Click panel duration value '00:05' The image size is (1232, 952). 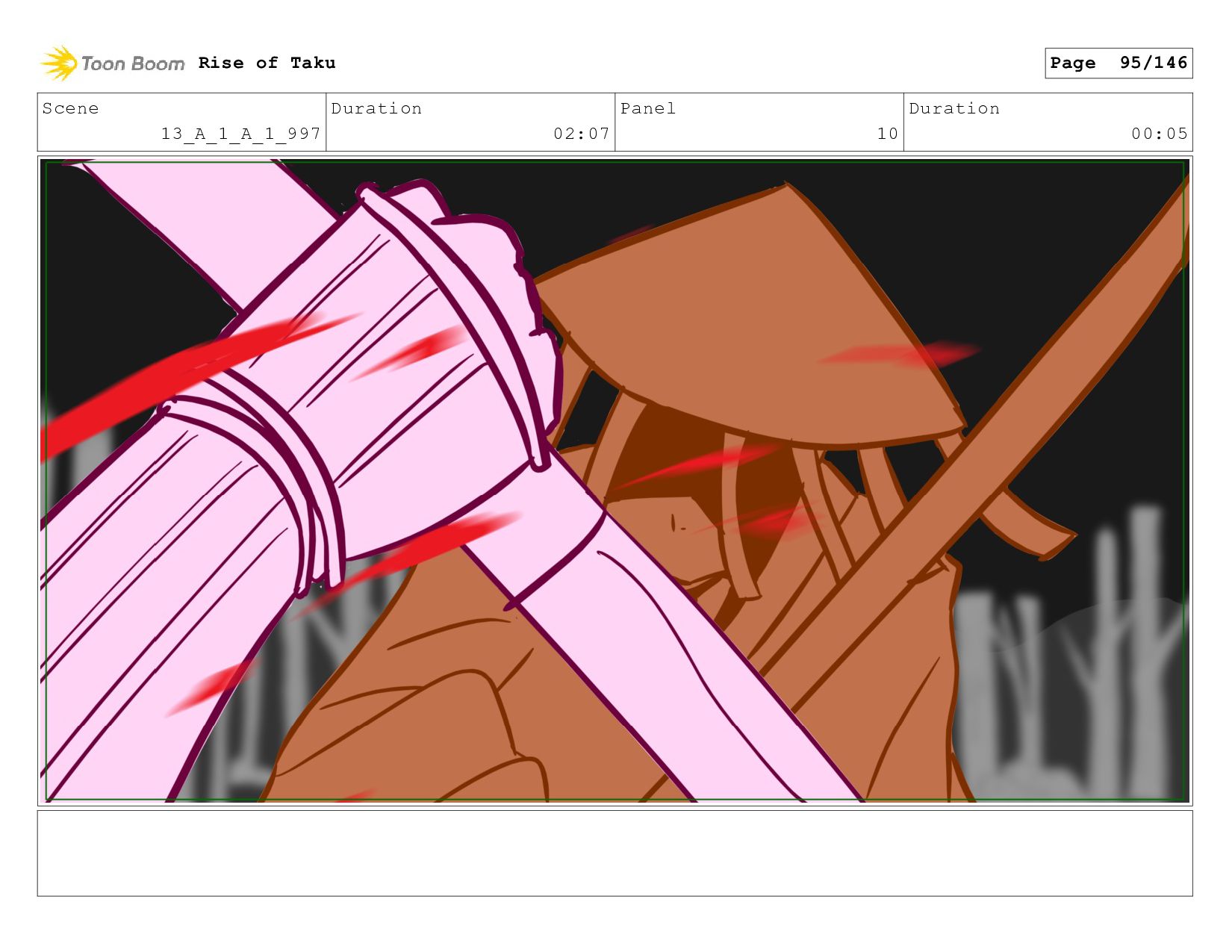click(x=1159, y=134)
